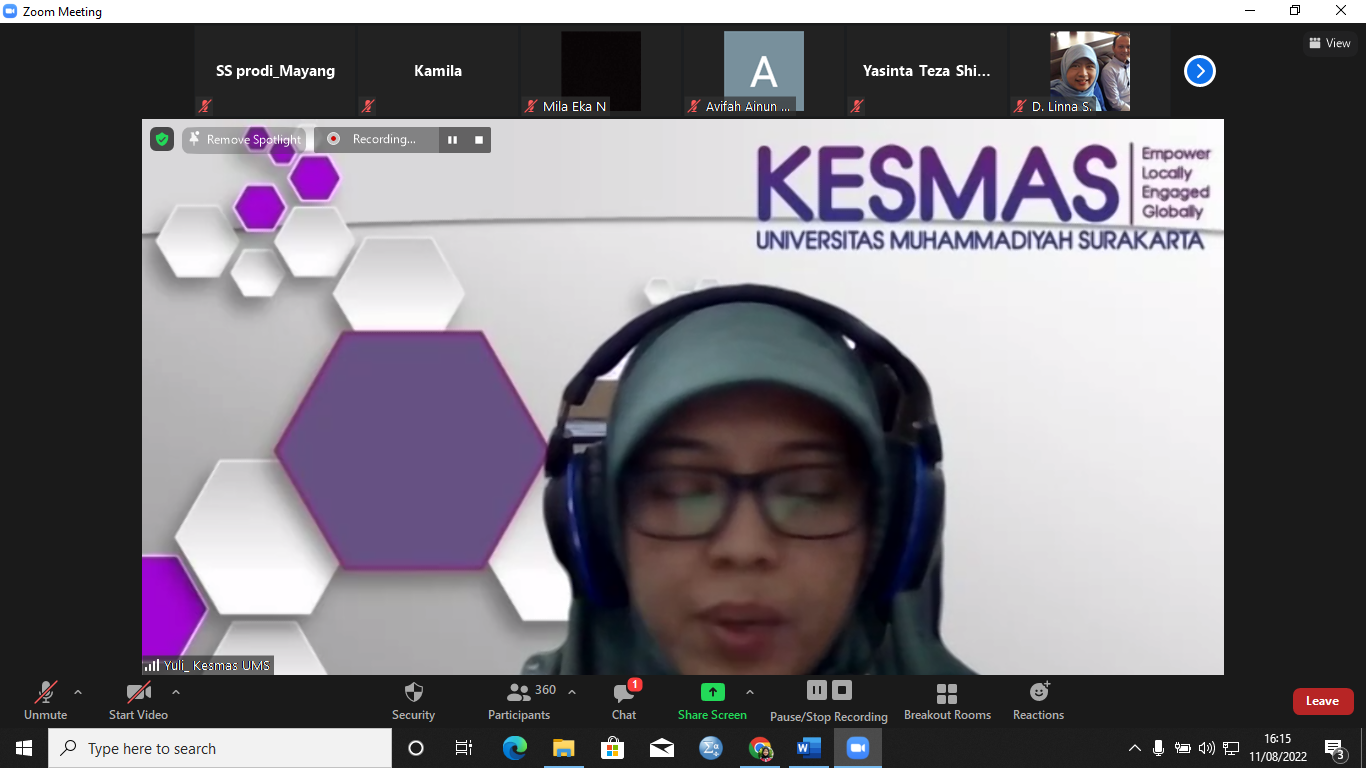Select Mila Eka N participant tile
The width and height of the screenshot is (1366, 768).
tap(601, 71)
